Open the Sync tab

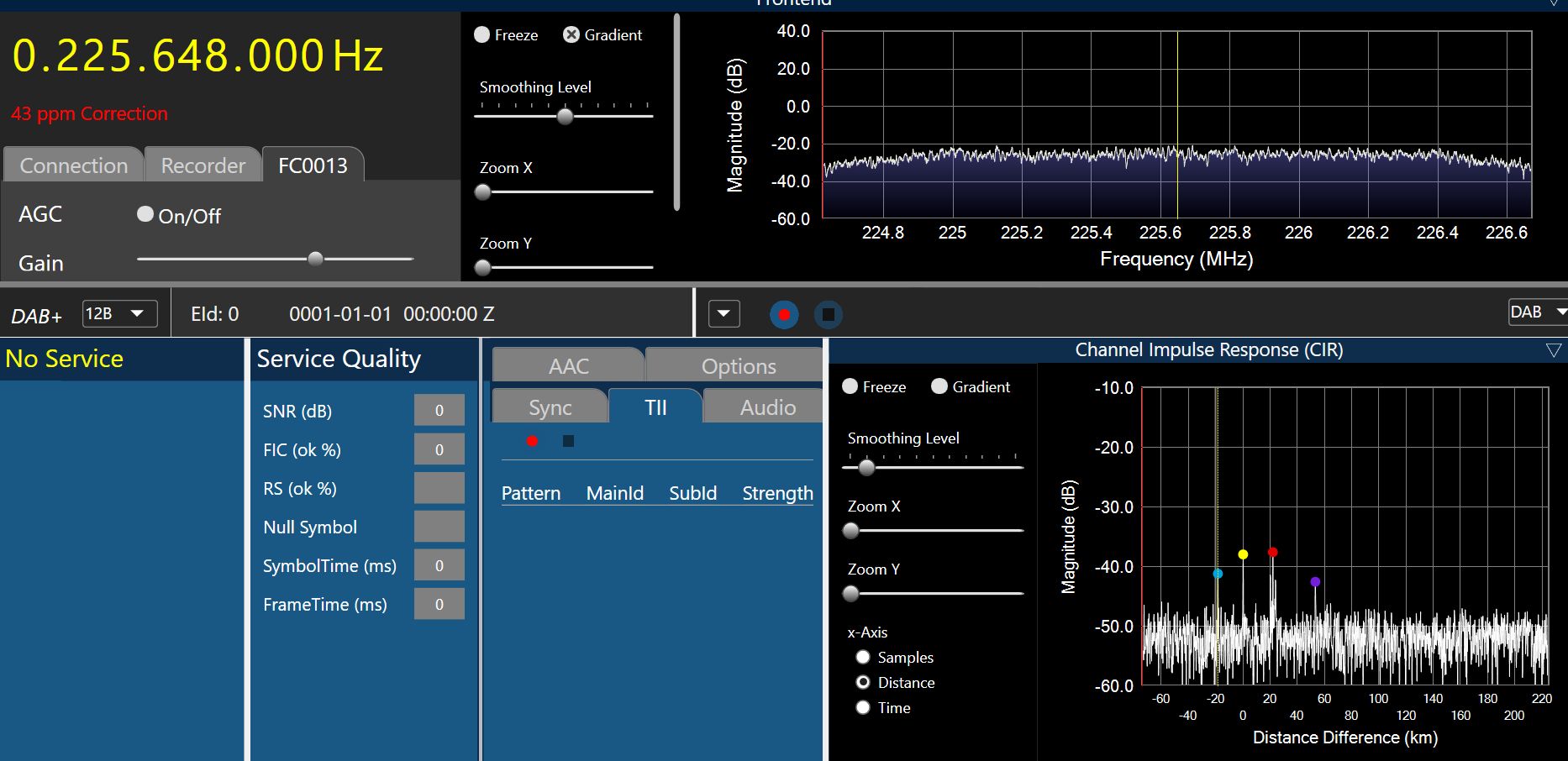[x=550, y=407]
